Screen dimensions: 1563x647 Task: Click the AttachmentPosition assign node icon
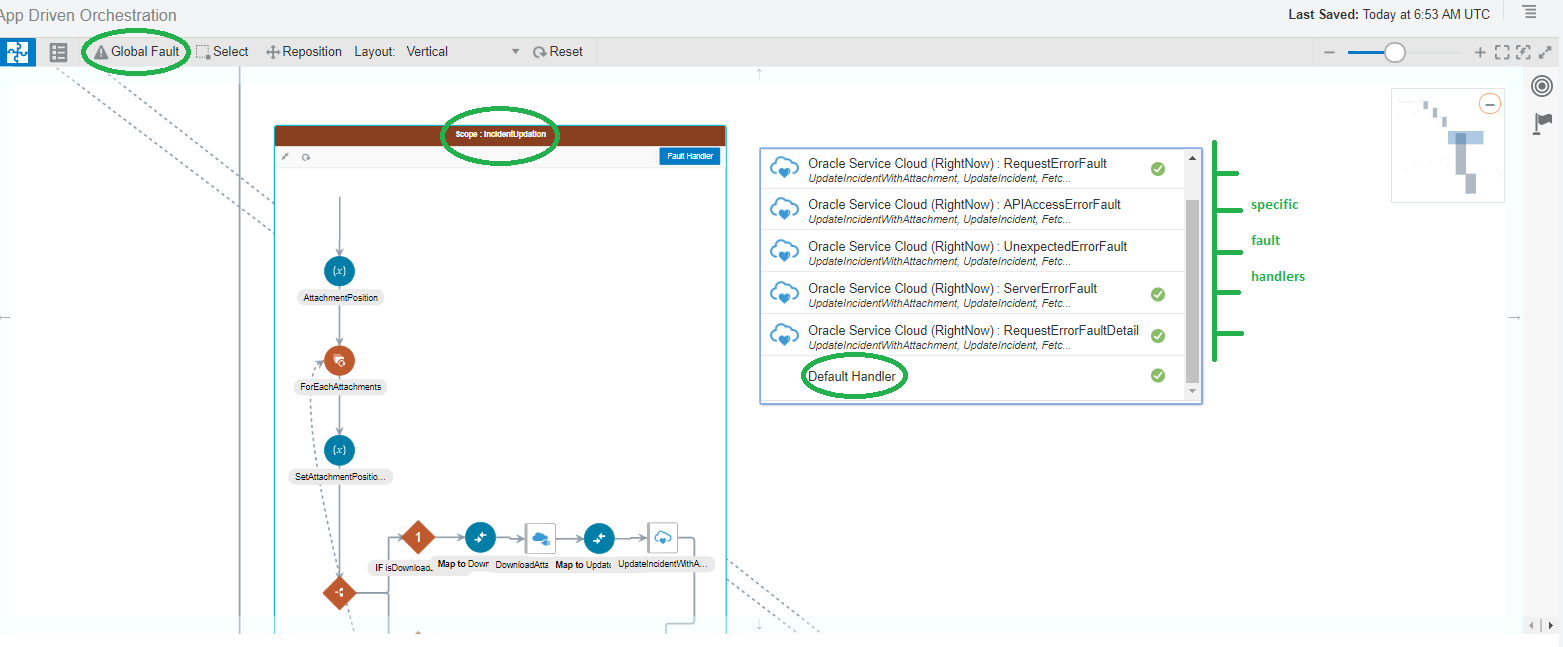[x=339, y=271]
